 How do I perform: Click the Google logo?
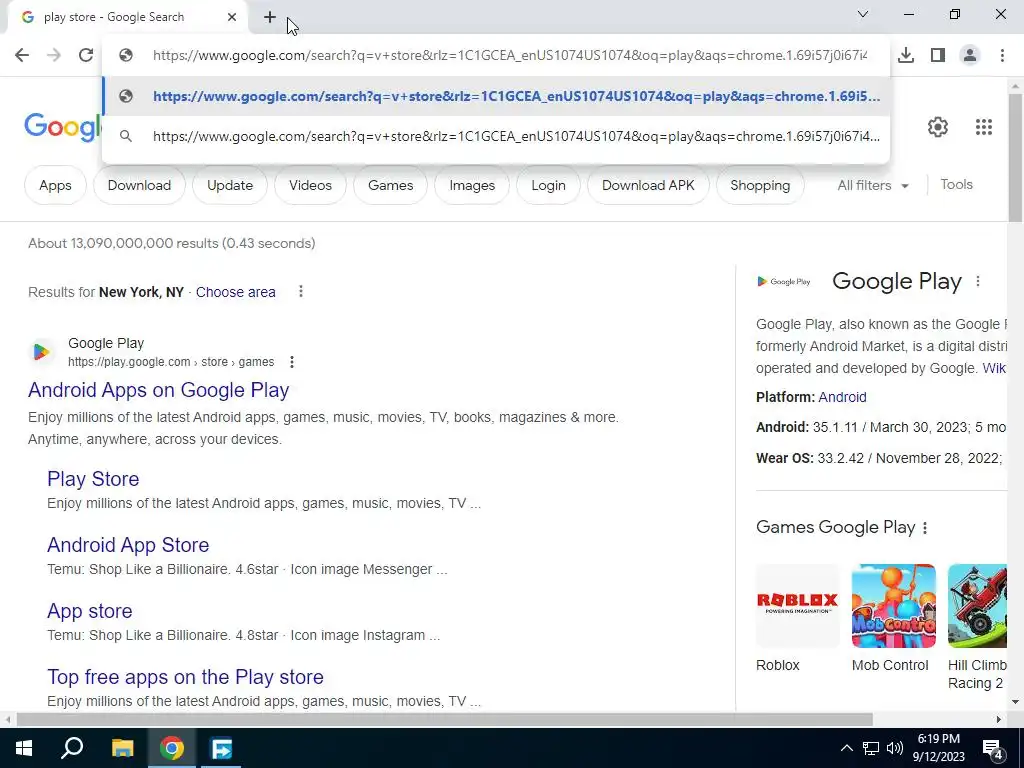(63, 127)
